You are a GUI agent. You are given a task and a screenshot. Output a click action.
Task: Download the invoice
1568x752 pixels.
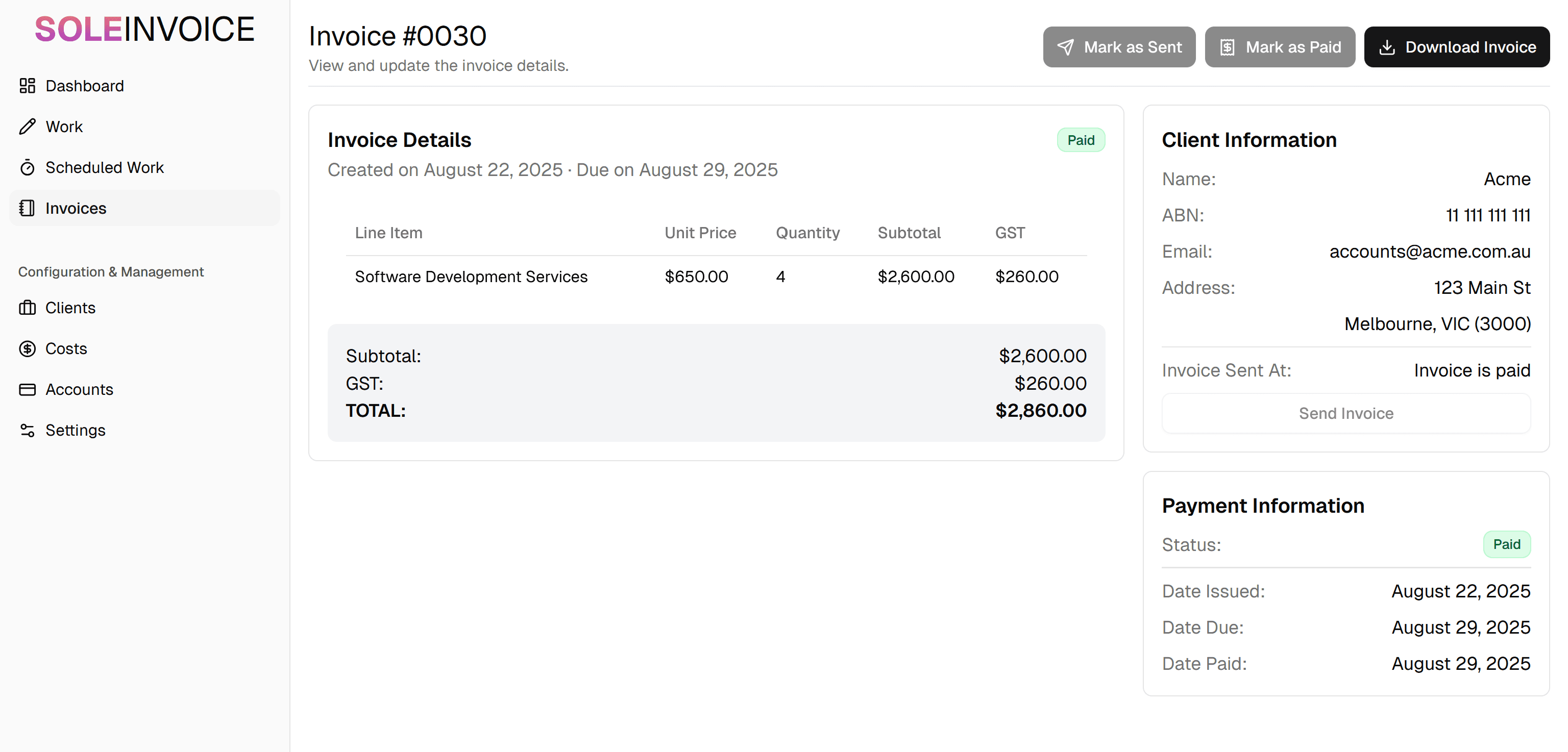click(x=1457, y=47)
